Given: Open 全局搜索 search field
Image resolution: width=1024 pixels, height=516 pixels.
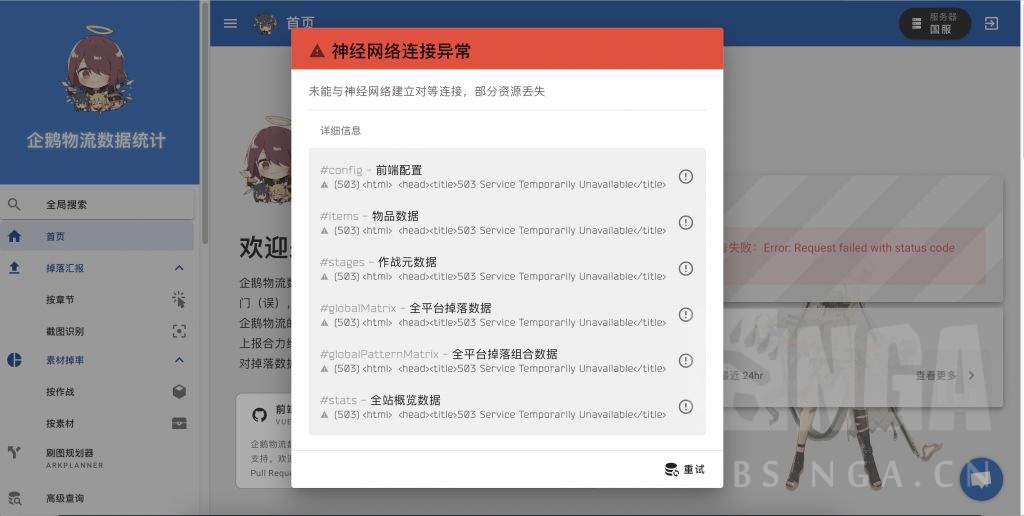Looking at the screenshot, I should pyautogui.click(x=97, y=204).
